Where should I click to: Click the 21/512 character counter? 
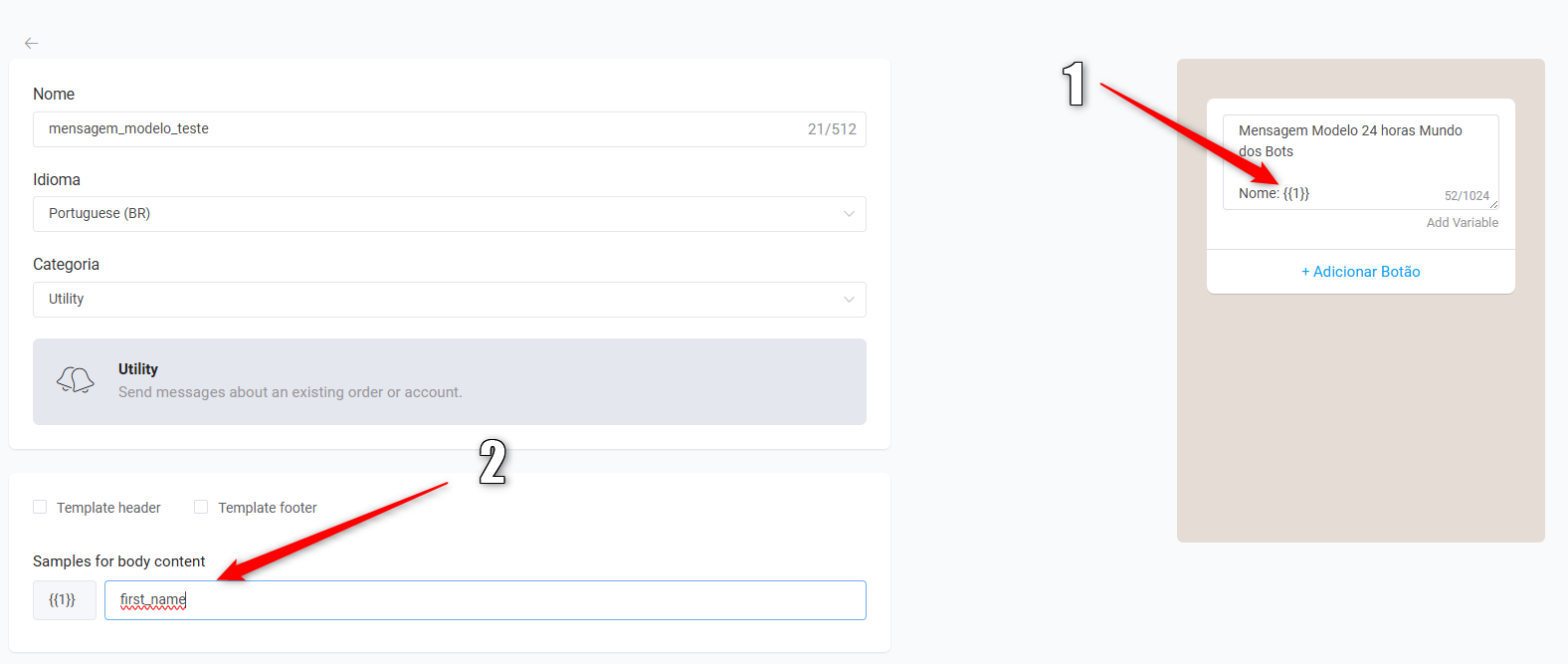point(832,129)
